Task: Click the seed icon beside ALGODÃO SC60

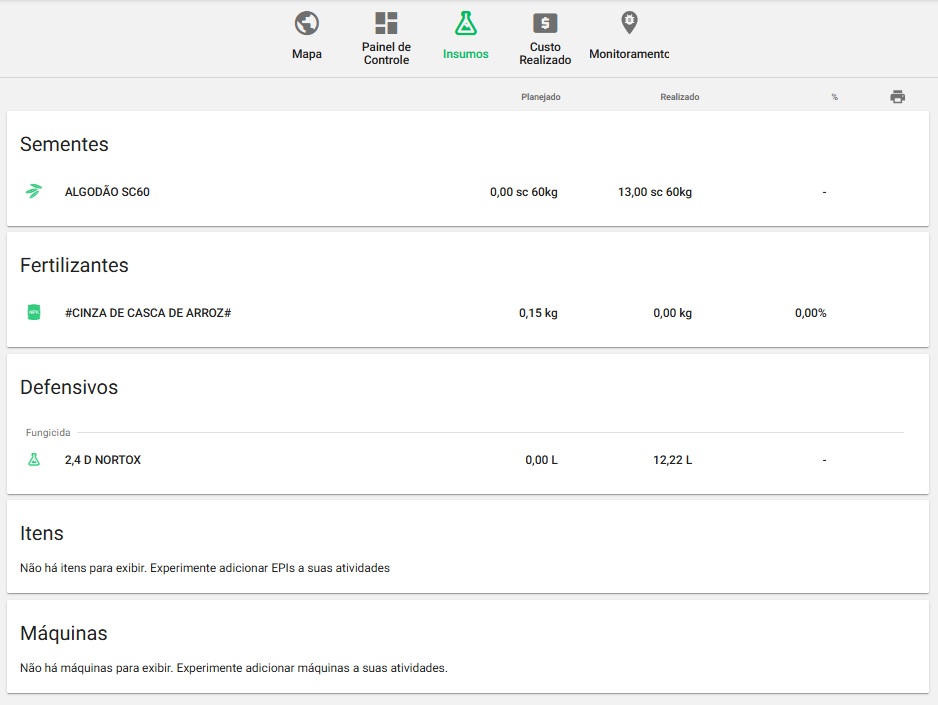Action: pyautogui.click(x=34, y=192)
